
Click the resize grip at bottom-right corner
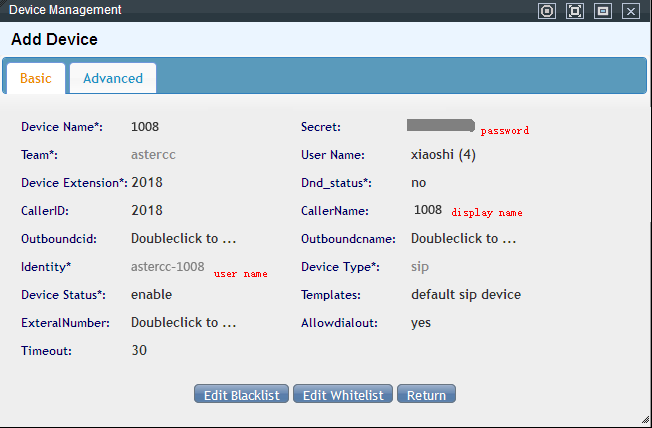[x=644, y=420]
